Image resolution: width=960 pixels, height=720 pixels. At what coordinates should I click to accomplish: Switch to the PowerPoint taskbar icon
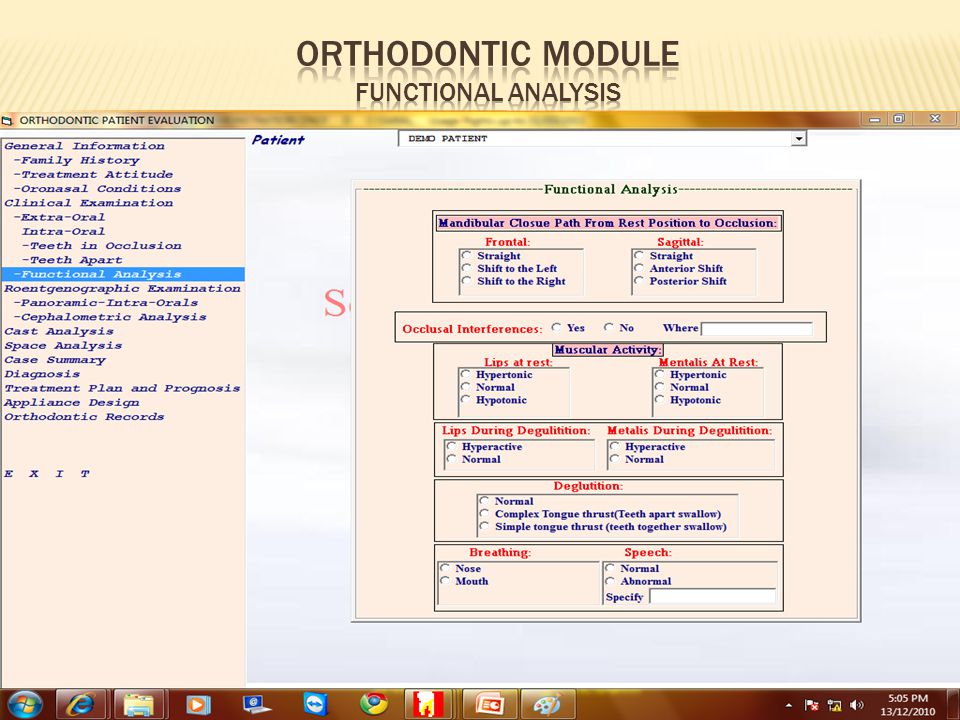[x=488, y=704]
